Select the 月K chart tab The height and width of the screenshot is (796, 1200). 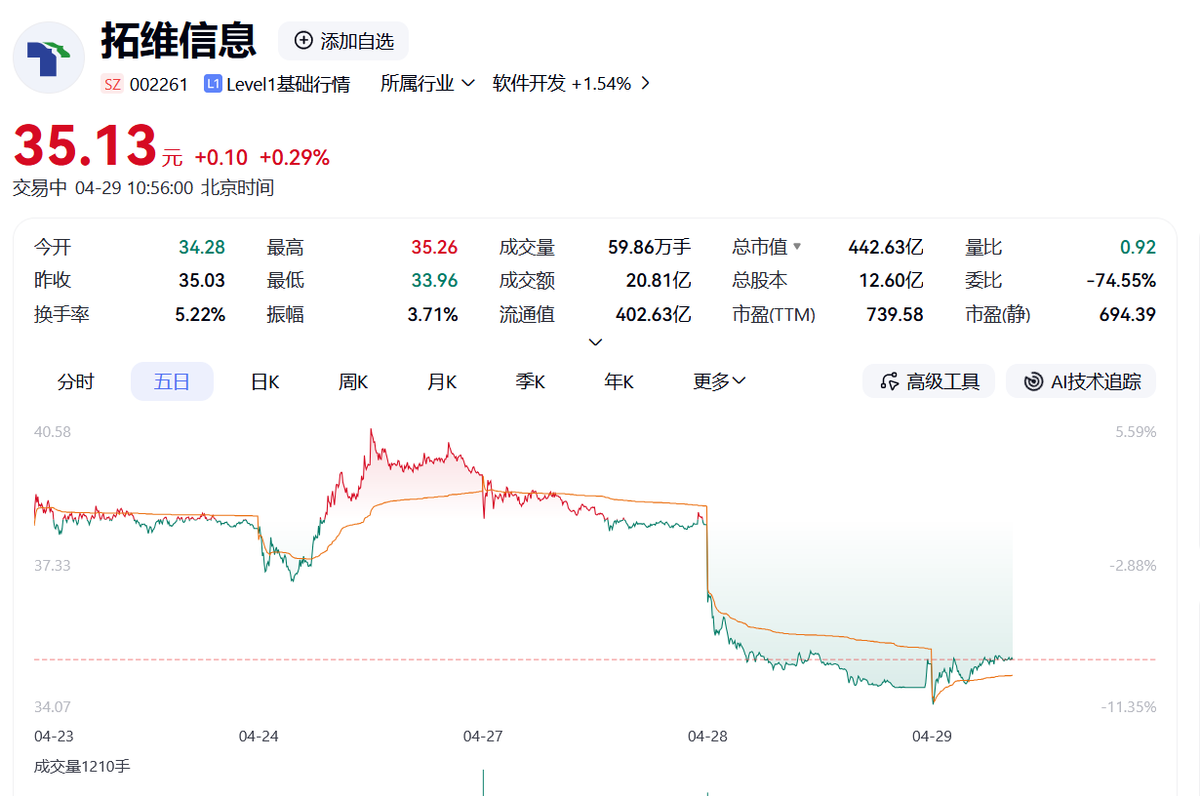tap(442, 381)
